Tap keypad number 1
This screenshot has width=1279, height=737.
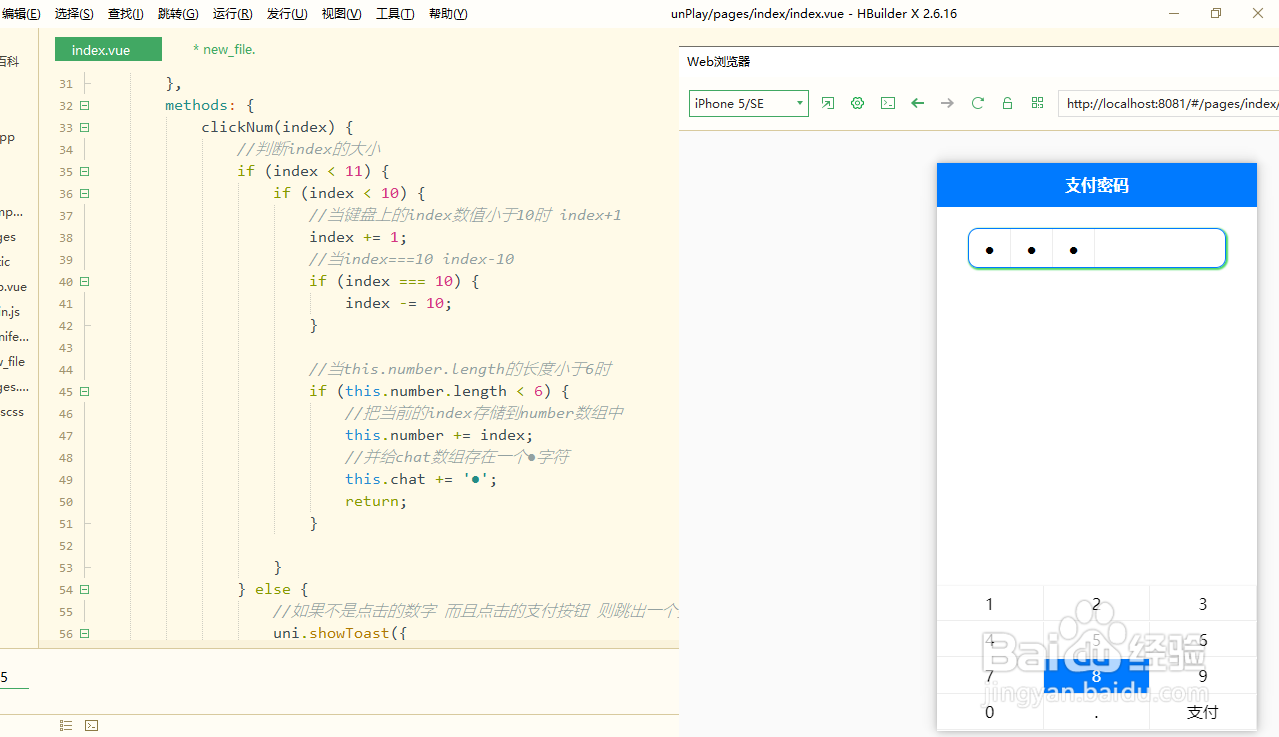(x=990, y=604)
